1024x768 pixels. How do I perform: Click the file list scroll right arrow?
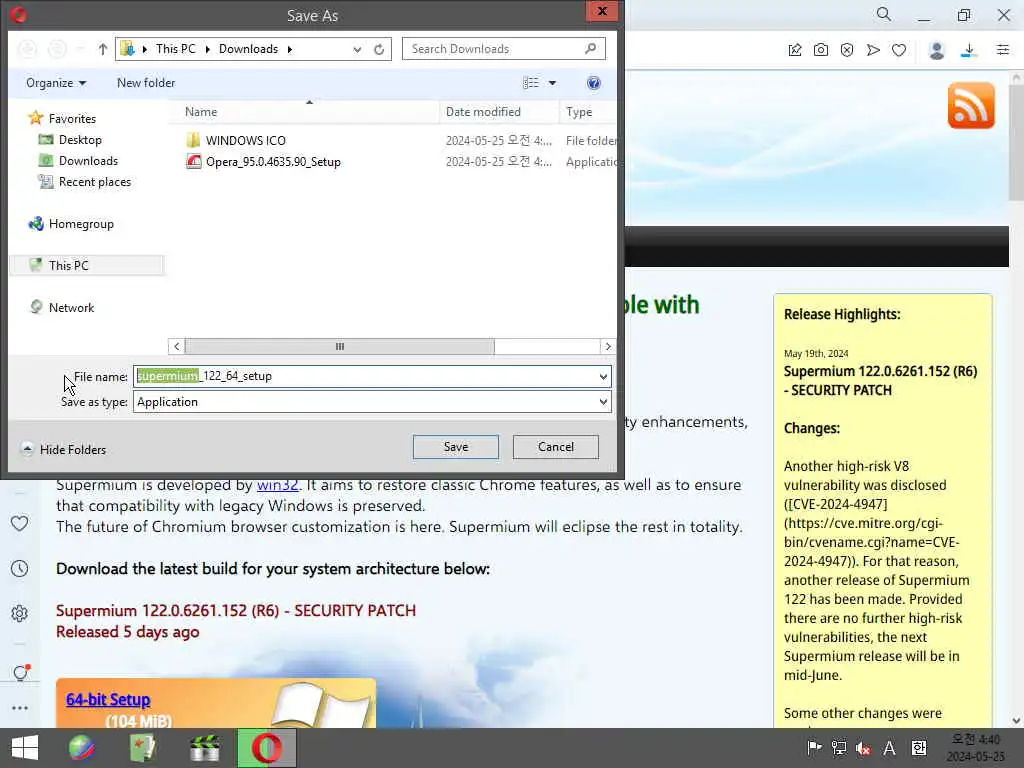[x=608, y=346]
